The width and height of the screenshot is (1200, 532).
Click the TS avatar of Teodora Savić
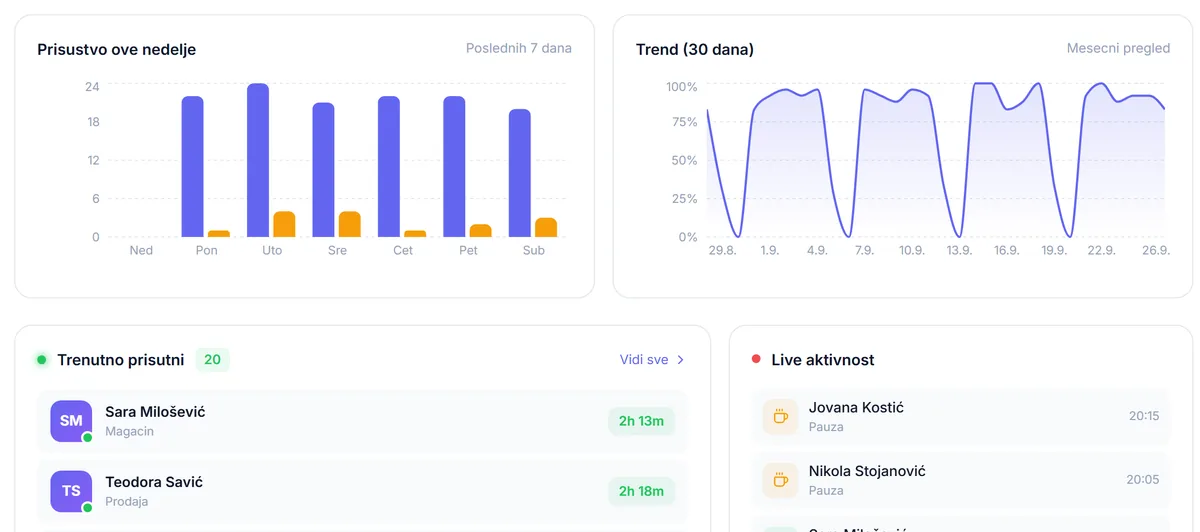point(71,491)
